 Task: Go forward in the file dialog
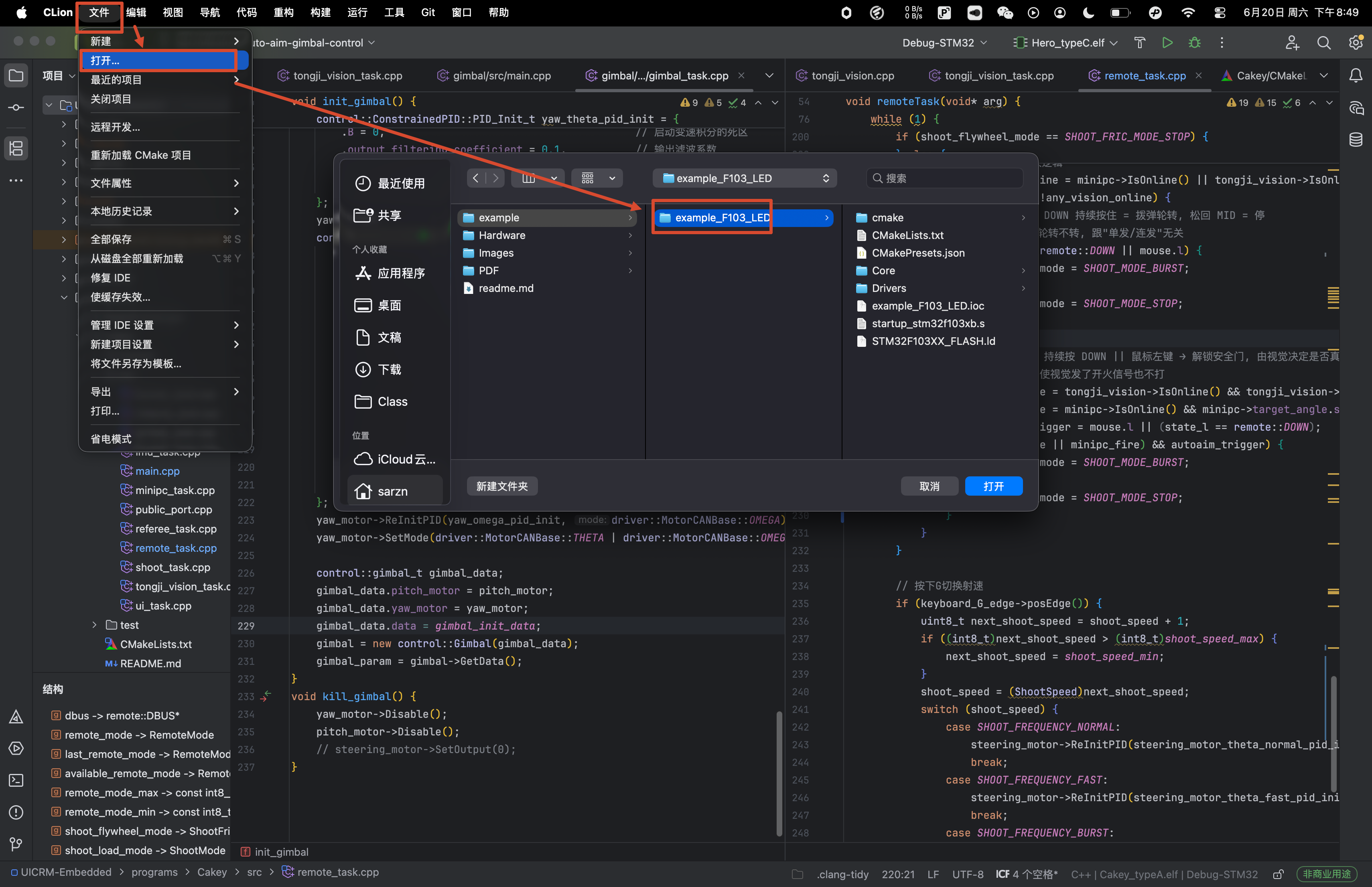(x=495, y=178)
